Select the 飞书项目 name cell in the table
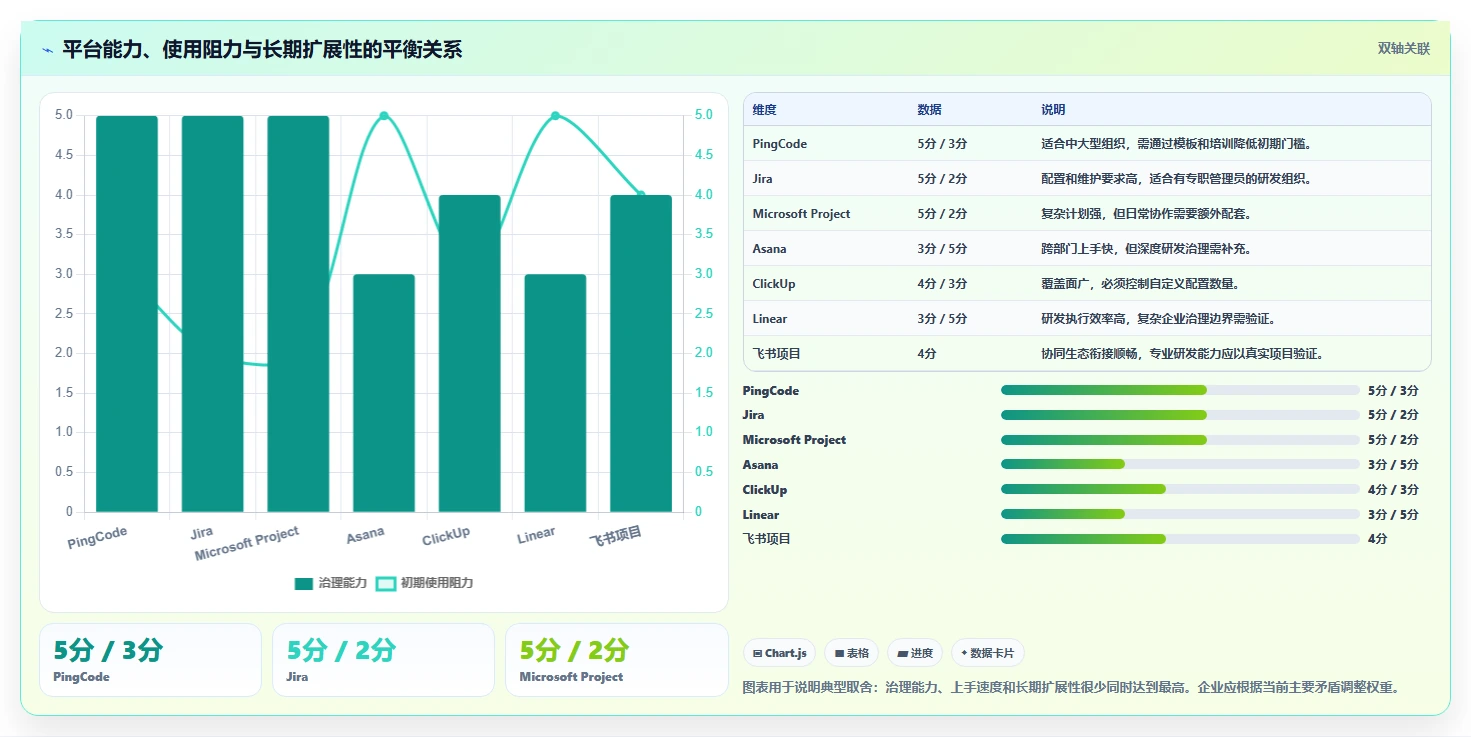The image size is (1471, 737). pyautogui.click(x=777, y=354)
